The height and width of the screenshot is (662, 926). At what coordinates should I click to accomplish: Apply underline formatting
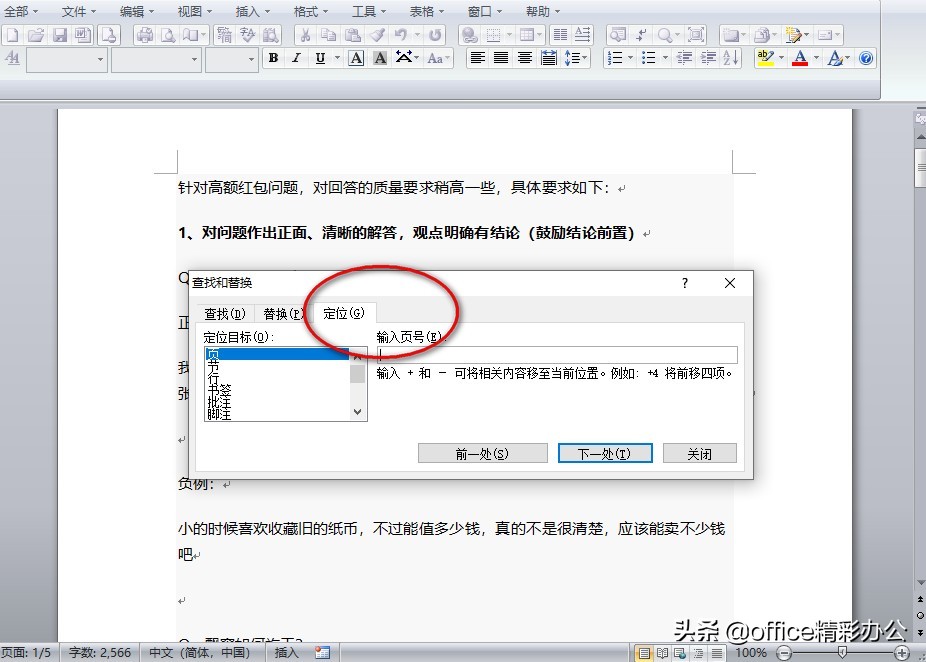(x=320, y=58)
